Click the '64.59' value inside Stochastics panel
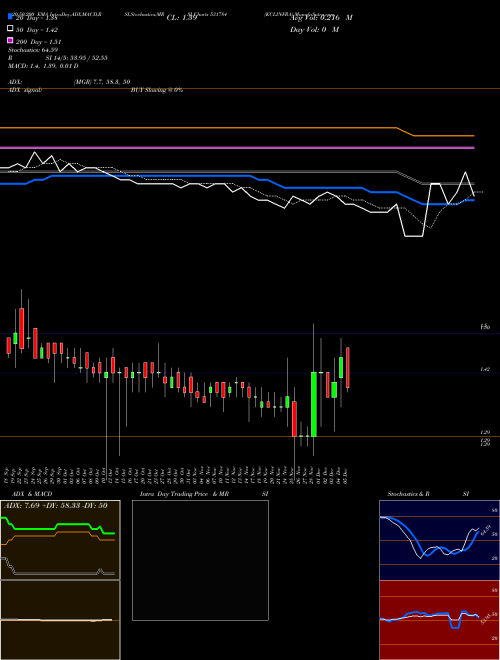Viewport: 500px width, 660px height. (486, 531)
